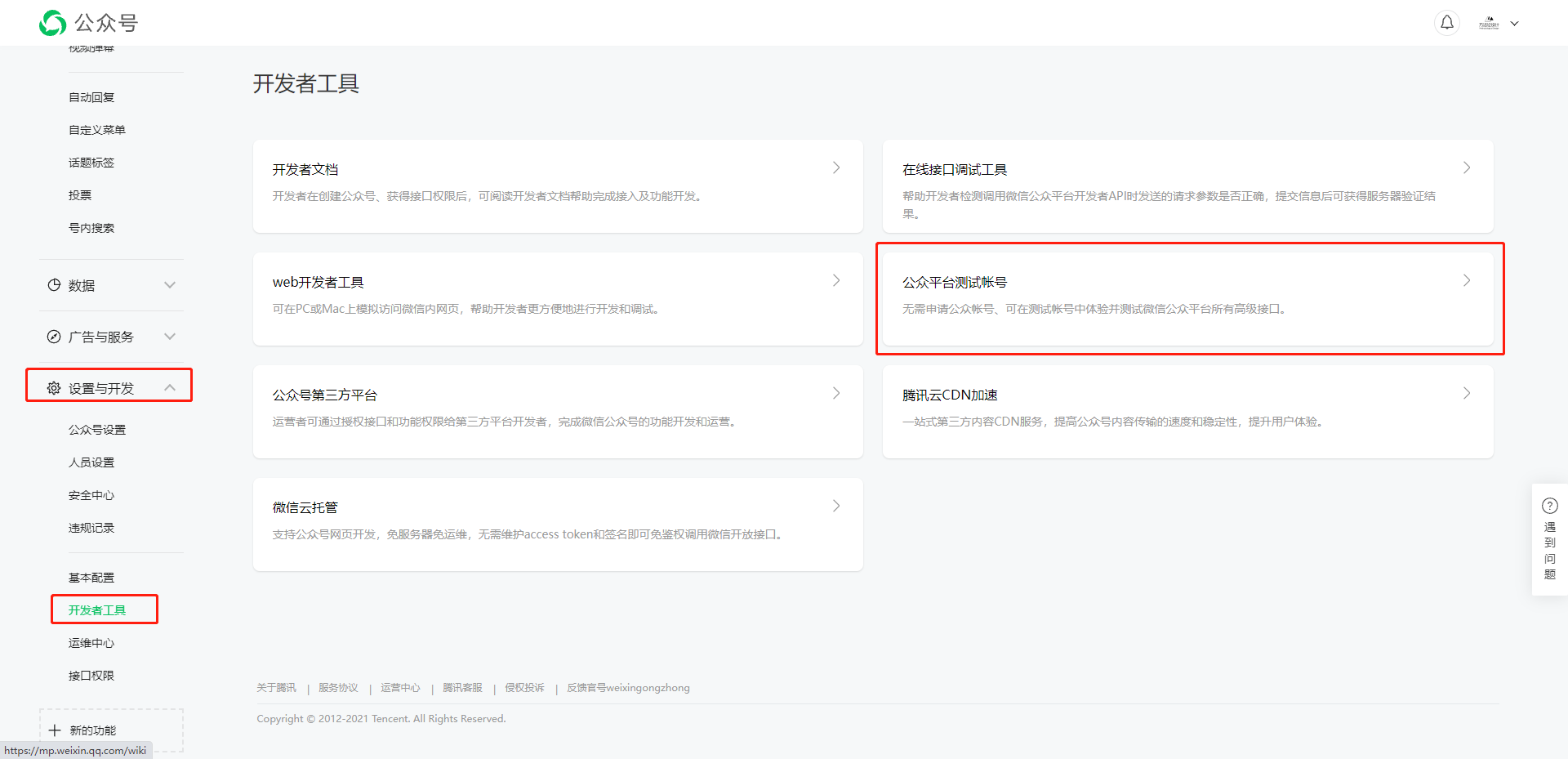
Task: Click arrow on 公众平台测试帐号 card
Action: point(1467,280)
